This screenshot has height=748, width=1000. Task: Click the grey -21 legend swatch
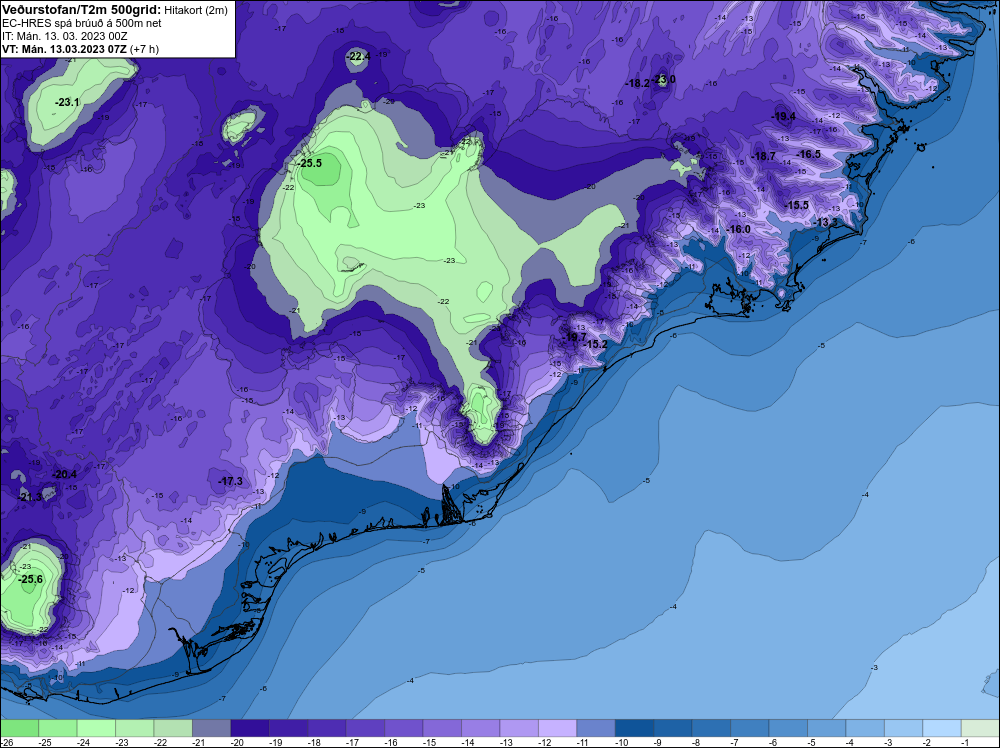[212, 728]
